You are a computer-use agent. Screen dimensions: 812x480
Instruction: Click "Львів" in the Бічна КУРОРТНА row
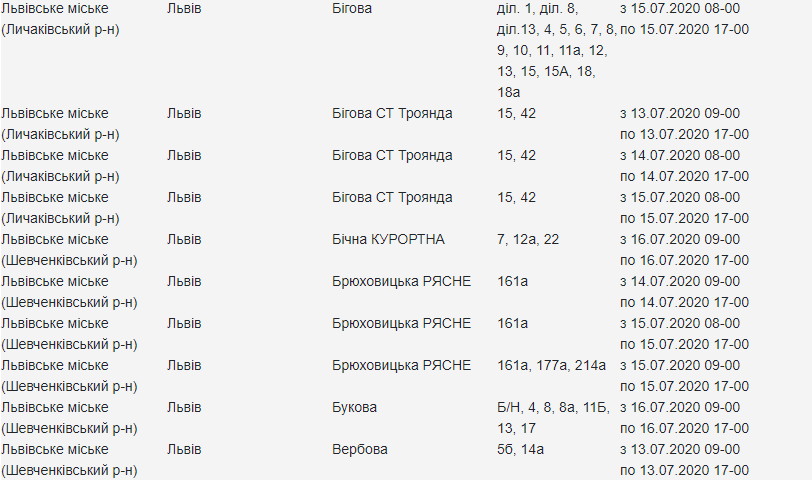[184, 239]
